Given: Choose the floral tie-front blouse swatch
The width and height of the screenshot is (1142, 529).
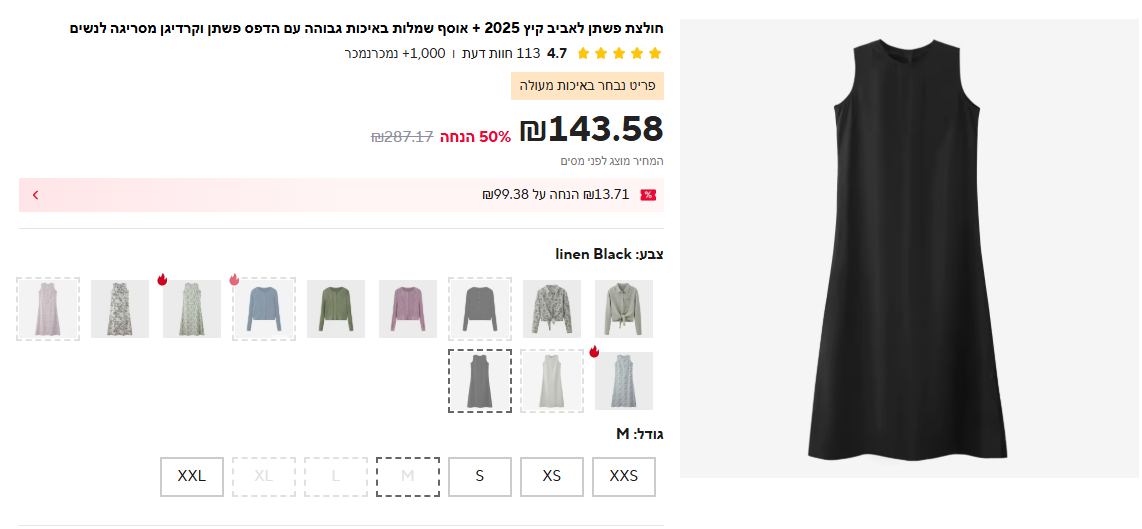Looking at the screenshot, I should point(552,309).
